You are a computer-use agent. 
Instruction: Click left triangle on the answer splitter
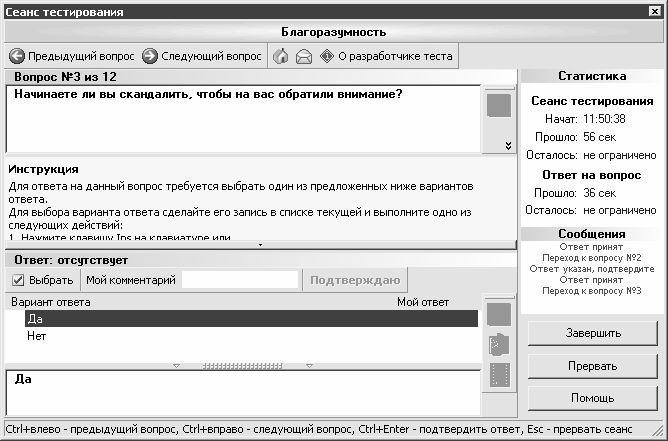(x=176, y=366)
